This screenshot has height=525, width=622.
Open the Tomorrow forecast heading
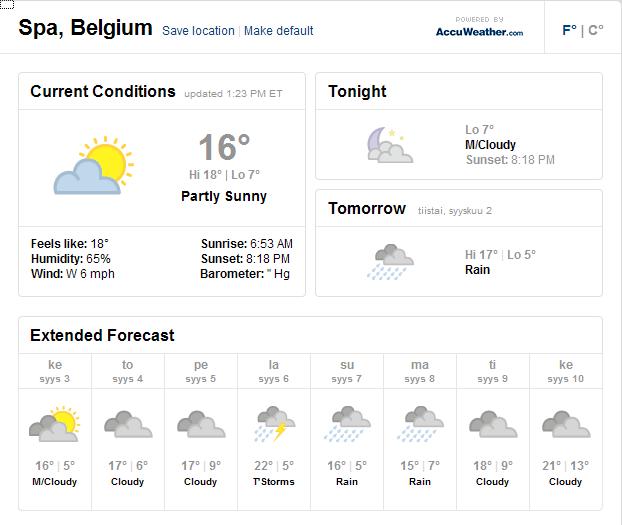367,208
